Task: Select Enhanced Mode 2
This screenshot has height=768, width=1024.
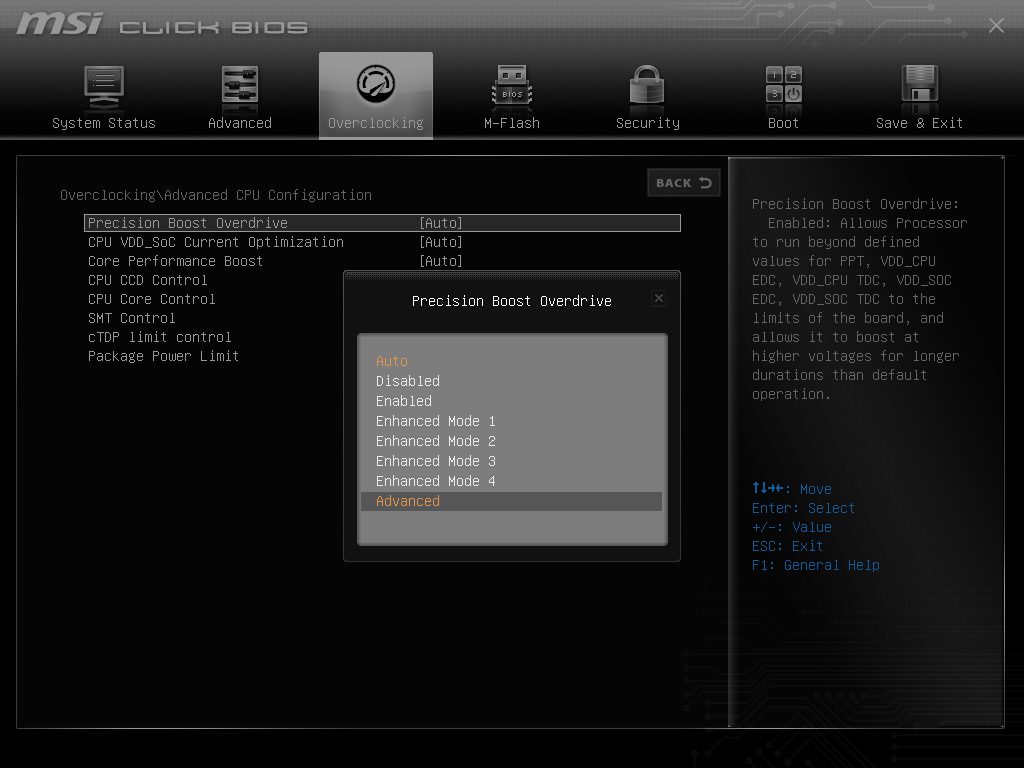Action: (436, 441)
